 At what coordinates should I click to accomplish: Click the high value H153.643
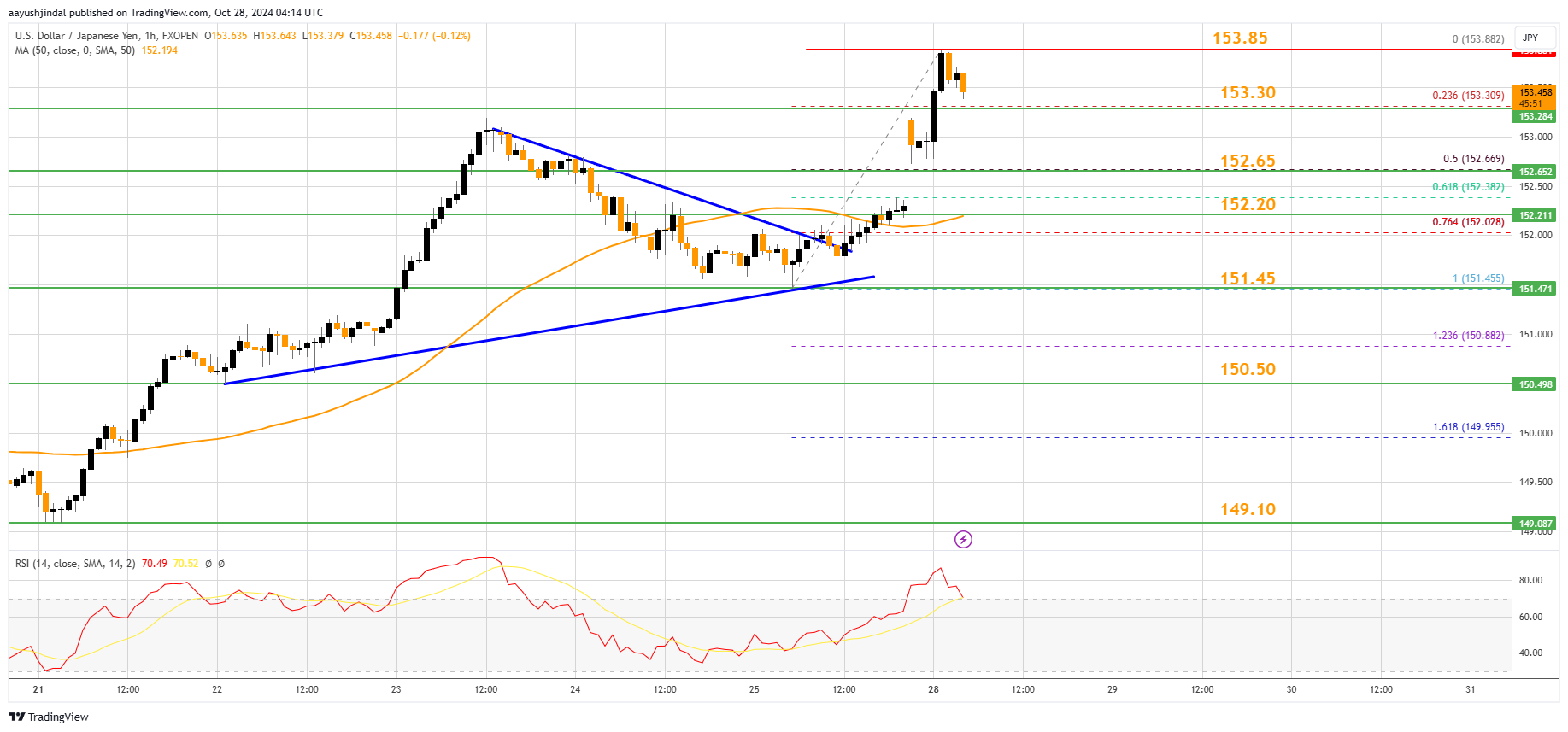point(275,36)
